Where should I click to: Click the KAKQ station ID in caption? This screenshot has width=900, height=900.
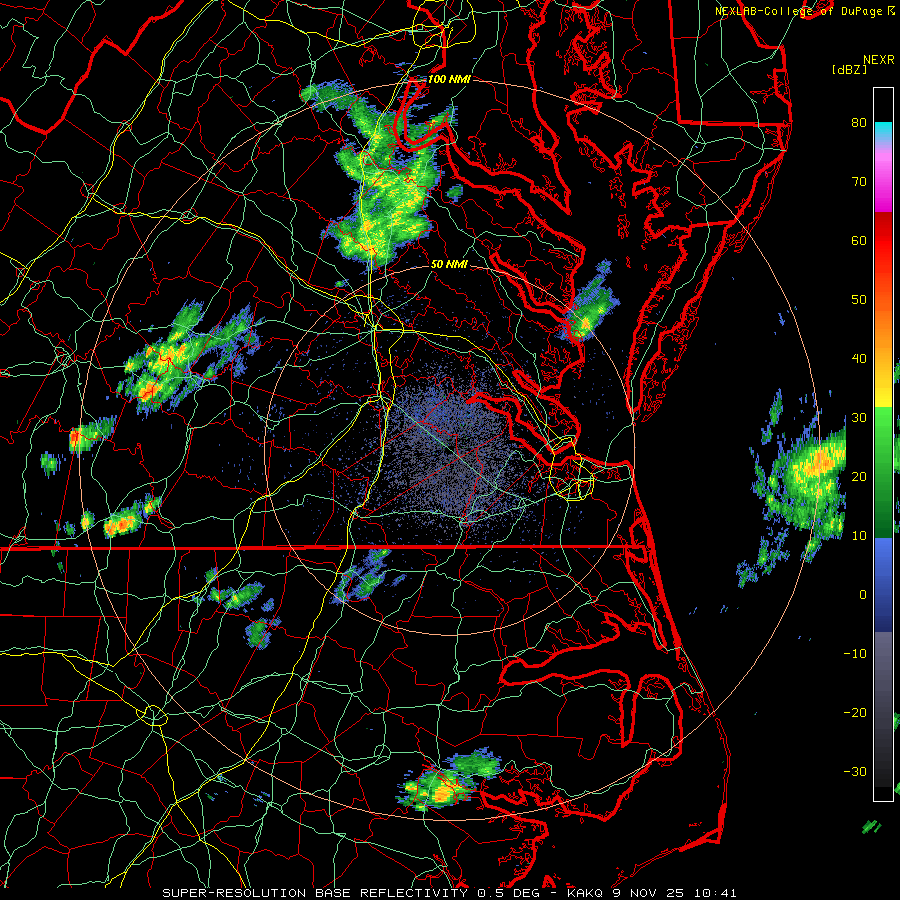coord(585,893)
